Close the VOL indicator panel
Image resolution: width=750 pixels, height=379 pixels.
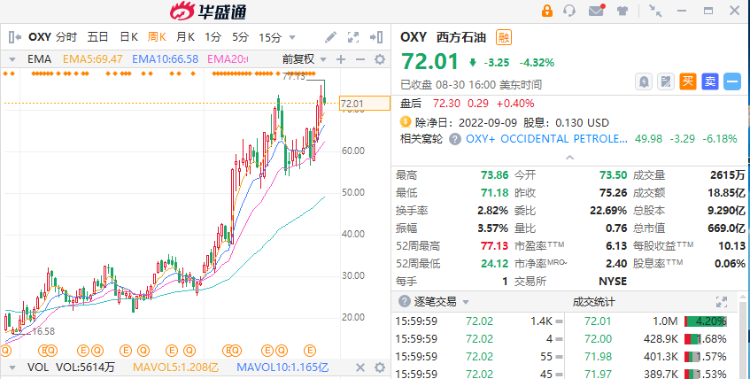tap(360, 368)
